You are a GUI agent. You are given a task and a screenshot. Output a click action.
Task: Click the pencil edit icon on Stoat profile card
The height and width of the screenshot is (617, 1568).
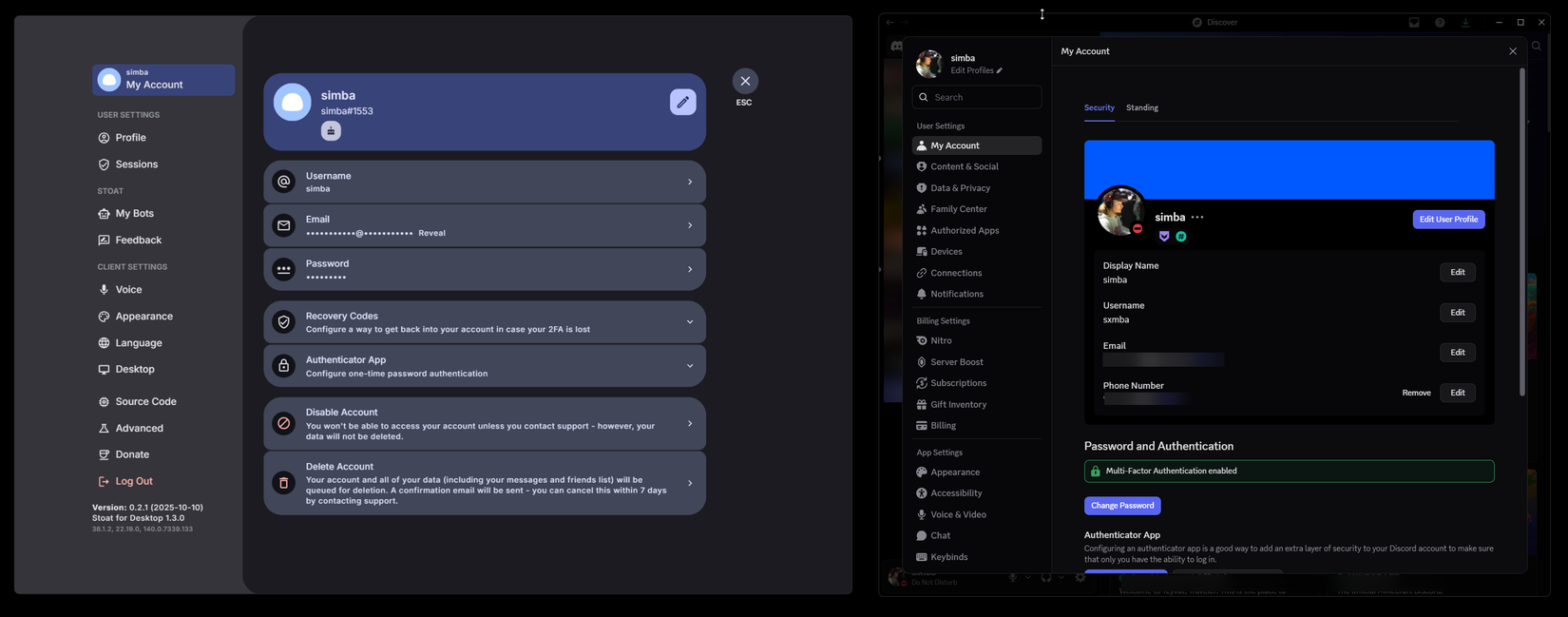[682, 102]
